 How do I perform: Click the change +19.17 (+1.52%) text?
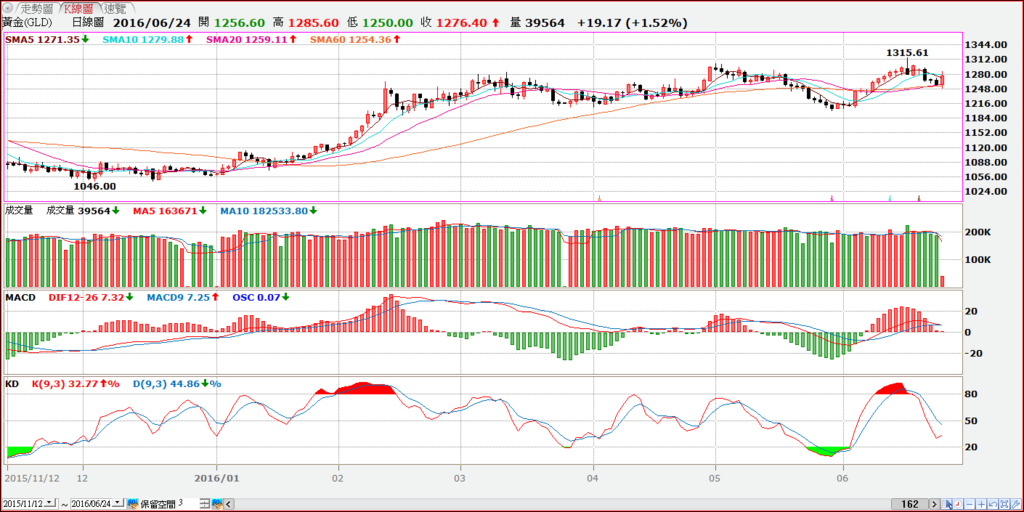point(632,23)
